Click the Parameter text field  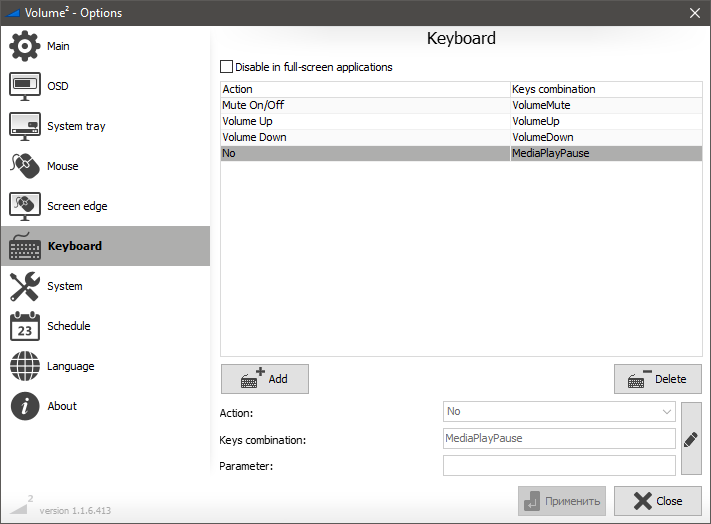click(559, 466)
